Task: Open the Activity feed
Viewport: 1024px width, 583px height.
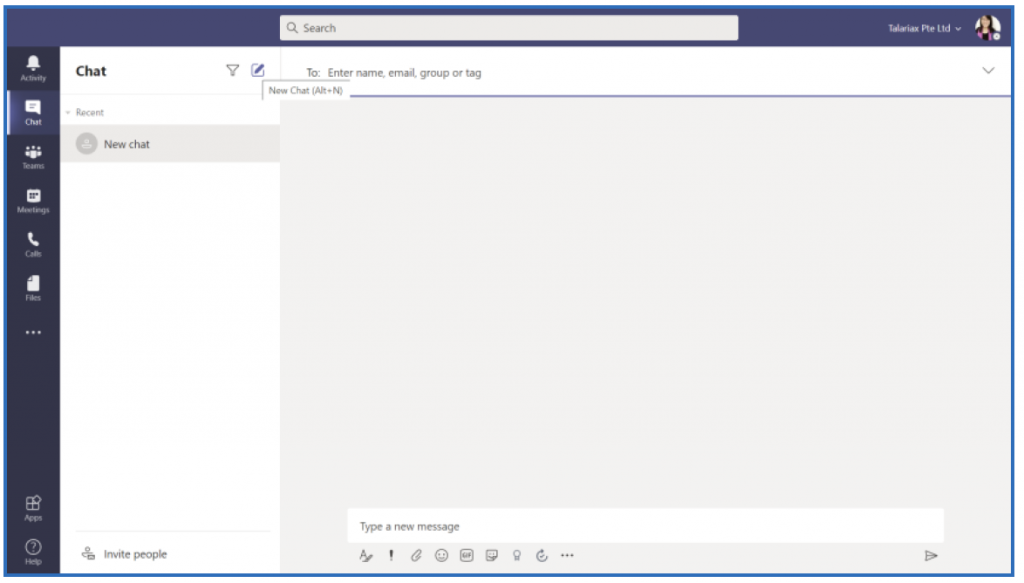Action: (x=33, y=66)
